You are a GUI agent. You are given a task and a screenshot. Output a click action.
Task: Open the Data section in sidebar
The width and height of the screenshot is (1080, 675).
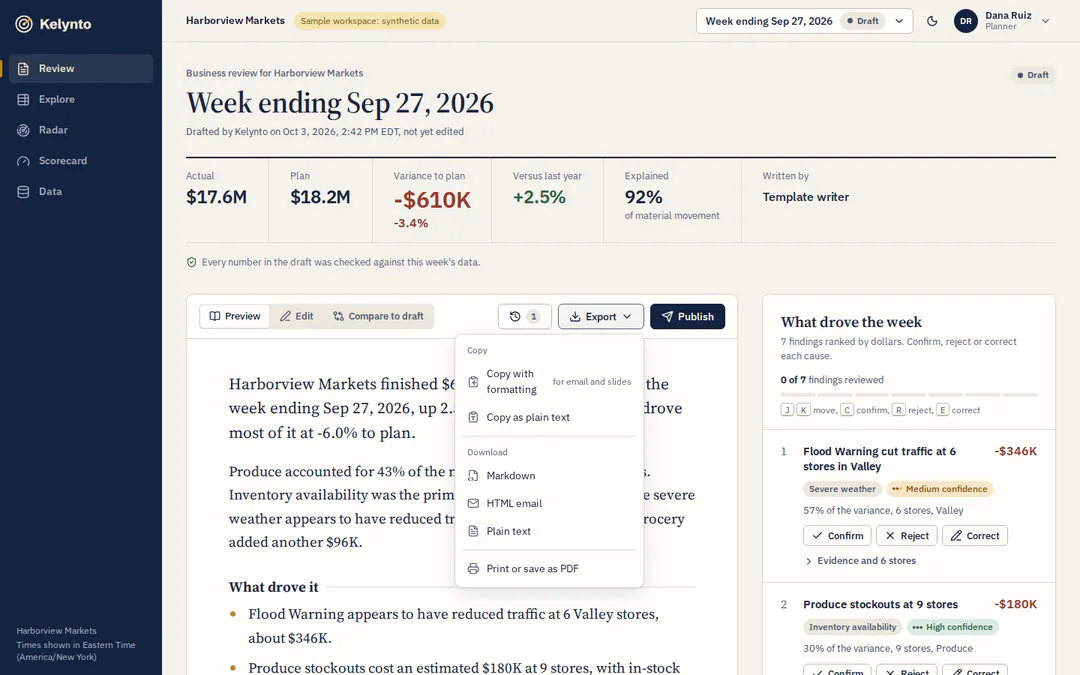[81, 191]
